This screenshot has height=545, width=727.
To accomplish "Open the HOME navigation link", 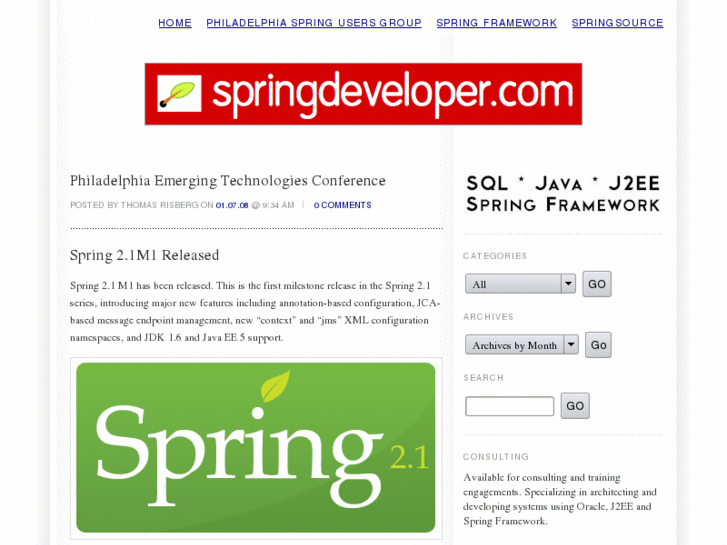I will 175,23.
